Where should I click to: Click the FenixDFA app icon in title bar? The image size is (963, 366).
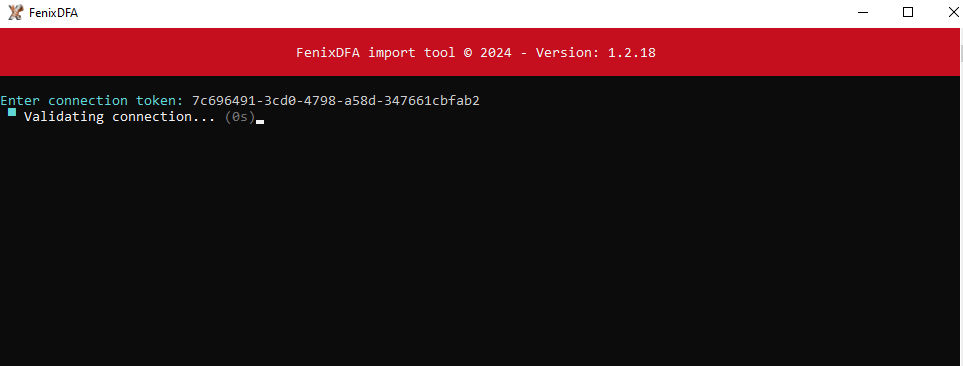[x=15, y=12]
